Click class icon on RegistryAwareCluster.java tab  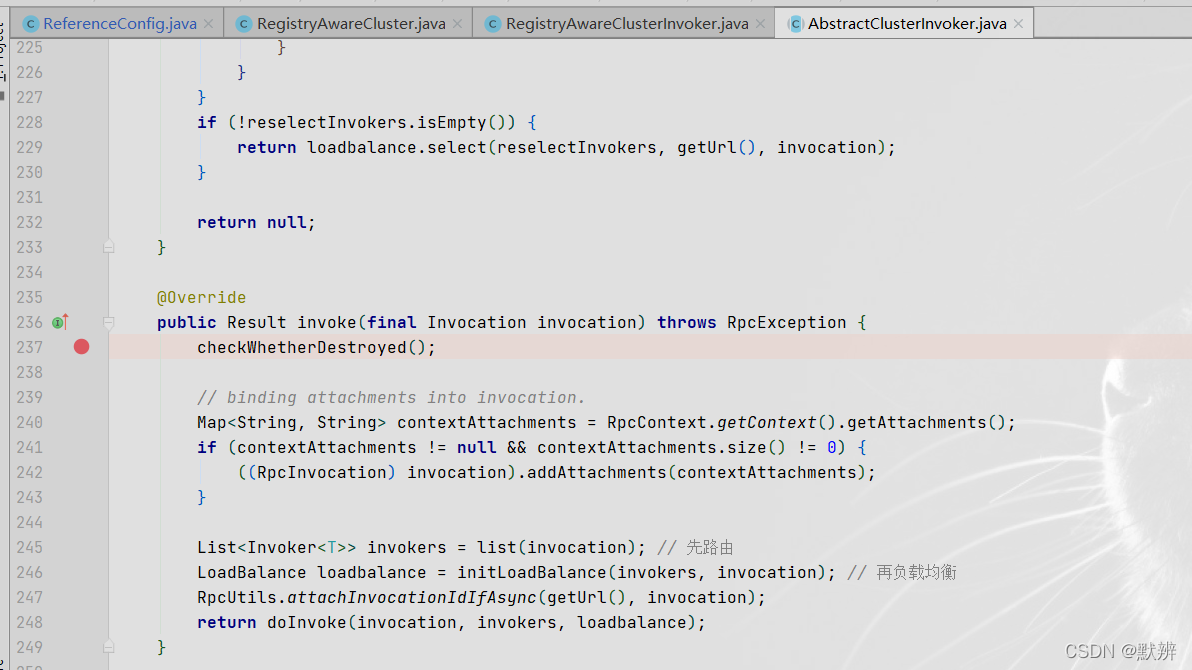click(244, 24)
